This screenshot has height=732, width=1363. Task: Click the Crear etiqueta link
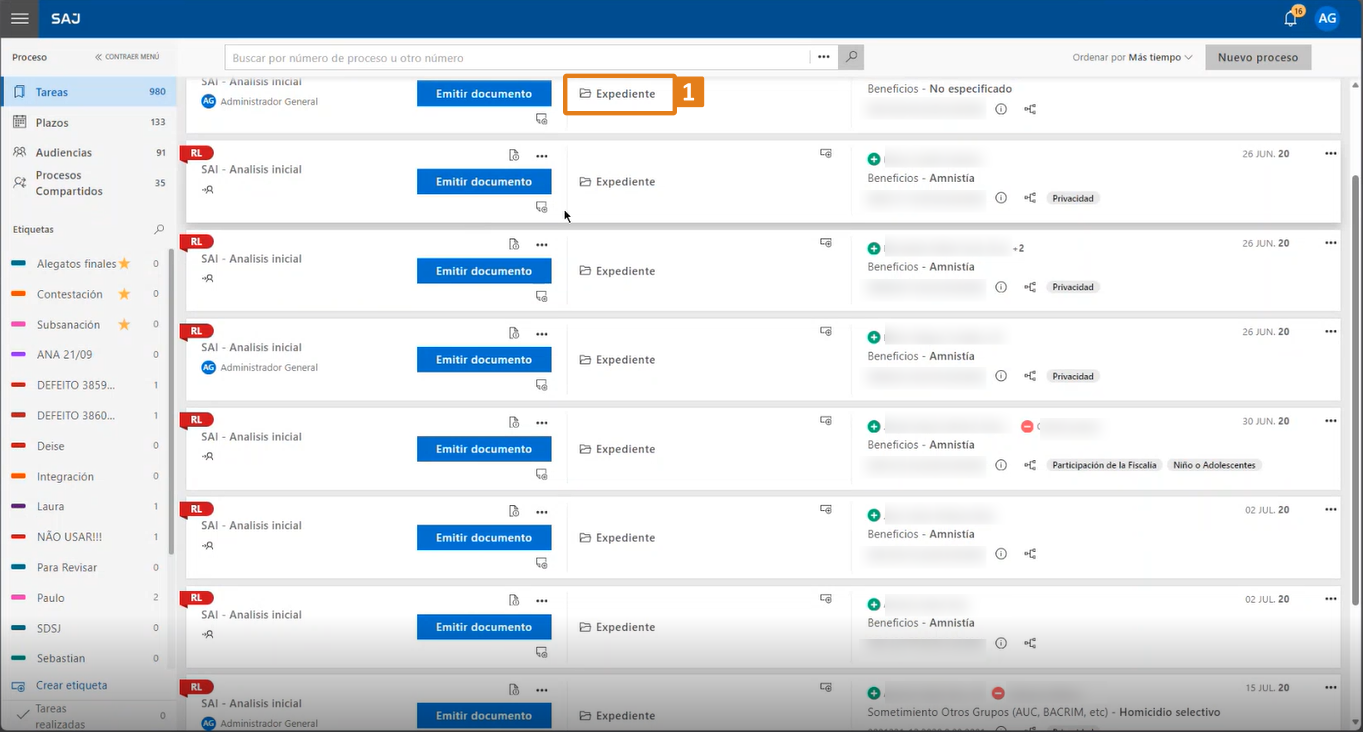coord(71,686)
